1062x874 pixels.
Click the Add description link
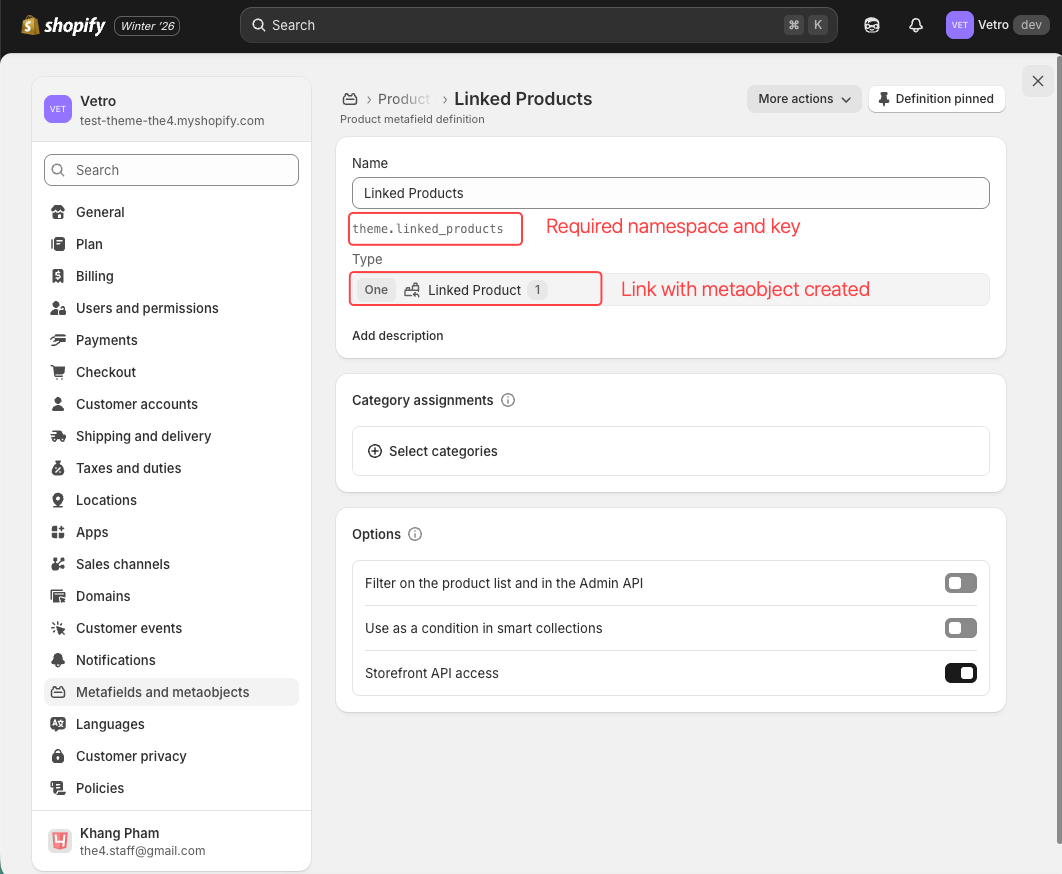click(x=397, y=336)
